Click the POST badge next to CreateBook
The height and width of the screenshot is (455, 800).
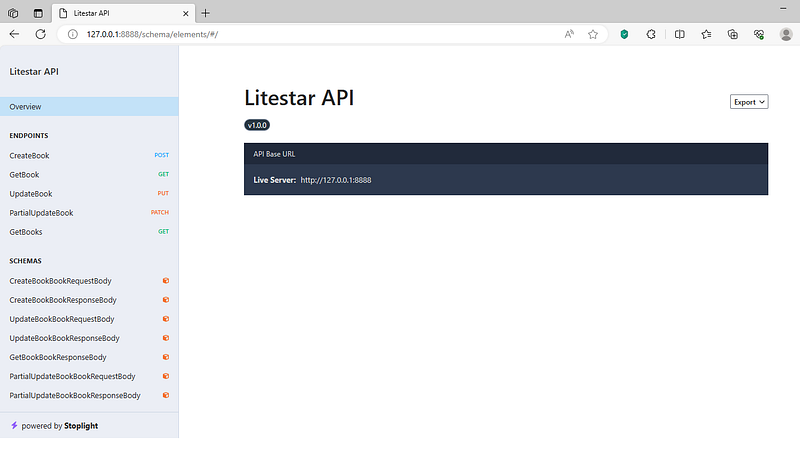click(x=162, y=155)
